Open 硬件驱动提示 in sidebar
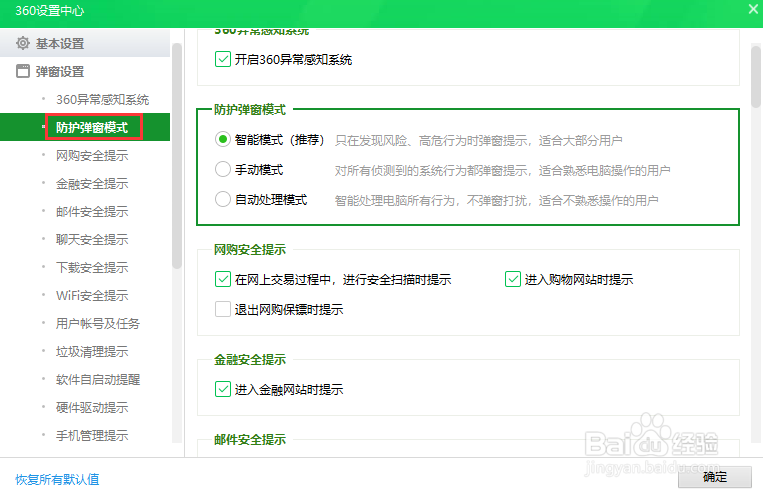This screenshot has width=763, height=494. point(91,407)
